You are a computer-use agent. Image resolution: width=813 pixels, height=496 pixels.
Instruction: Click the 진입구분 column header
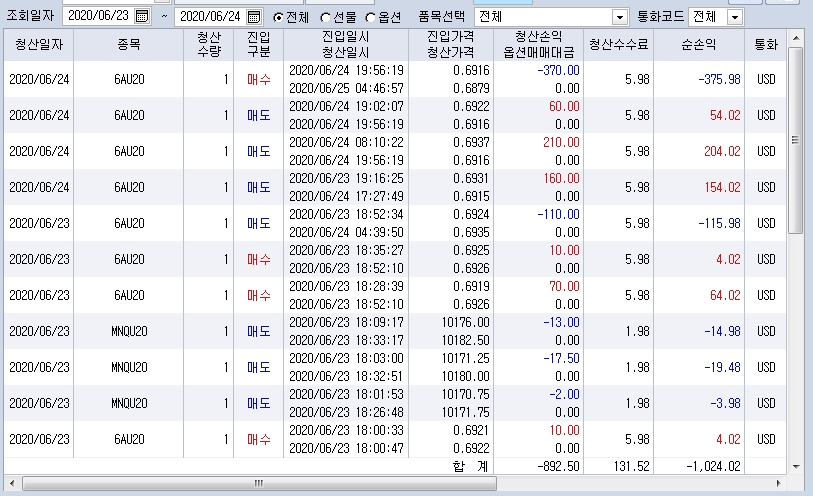point(258,45)
